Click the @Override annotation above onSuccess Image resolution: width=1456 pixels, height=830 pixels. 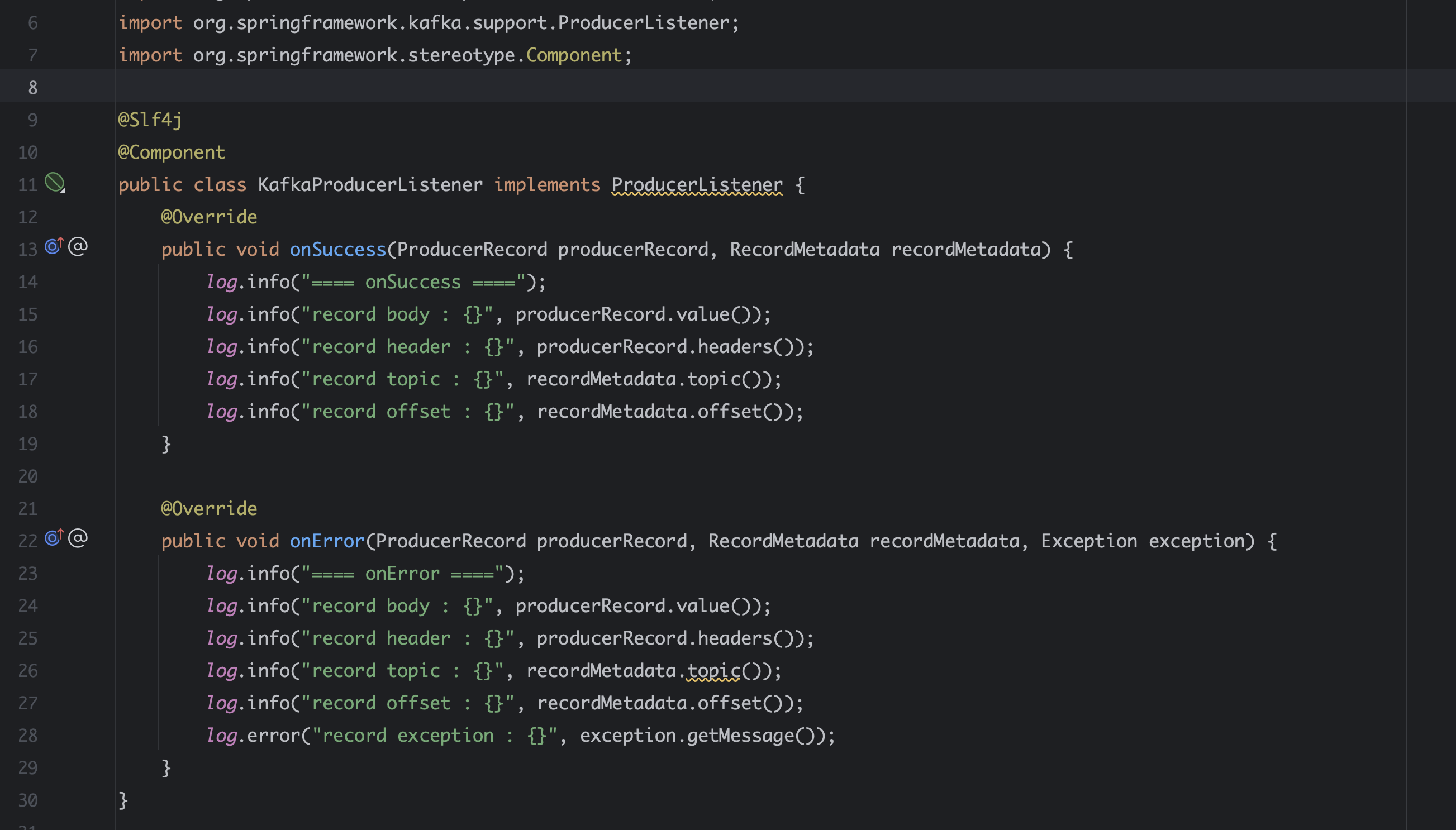click(208, 217)
